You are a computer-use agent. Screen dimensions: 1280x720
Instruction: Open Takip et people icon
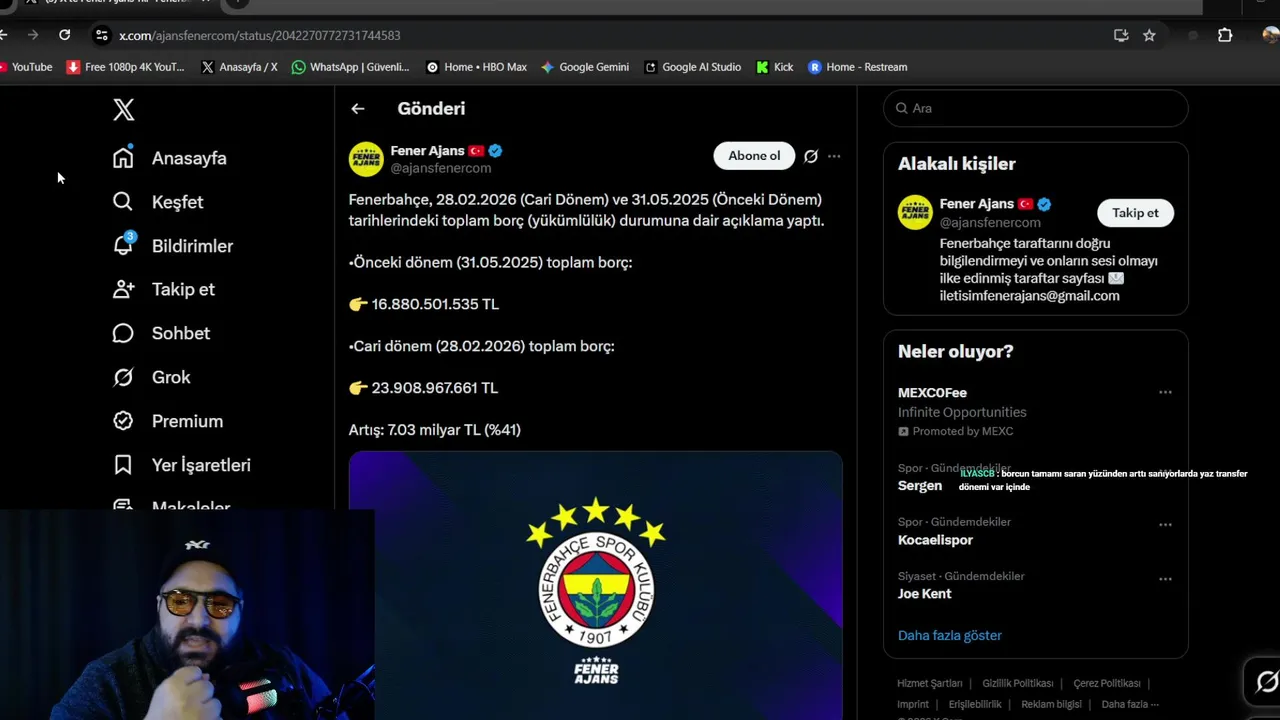point(123,289)
